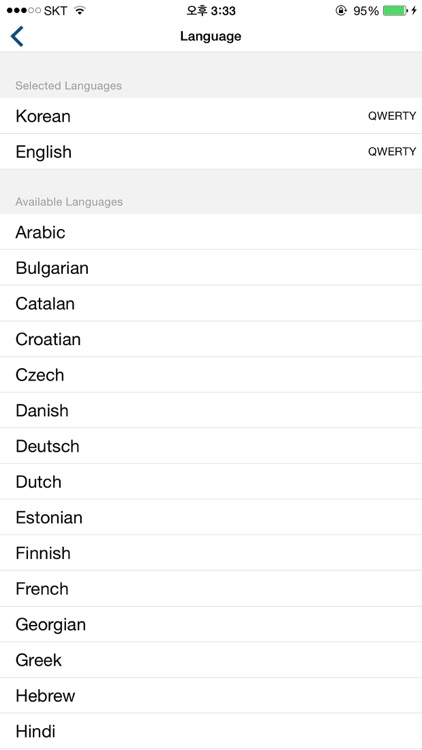The height and width of the screenshot is (750, 422).
Task: Pick Hindi from the language list
Action: click(211, 731)
